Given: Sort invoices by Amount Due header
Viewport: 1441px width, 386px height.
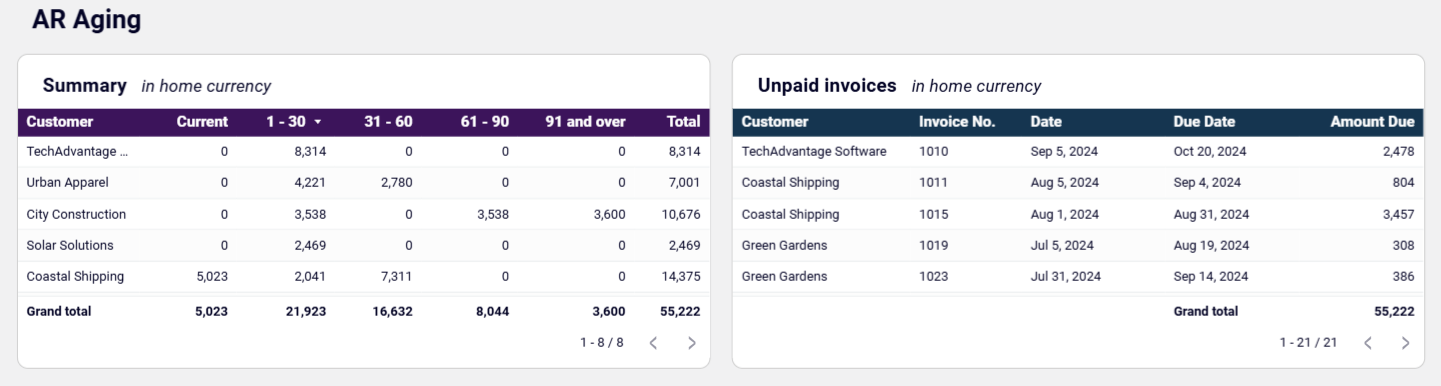Looking at the screenshot, I should pyautogui.click(x=1372, y=122).
